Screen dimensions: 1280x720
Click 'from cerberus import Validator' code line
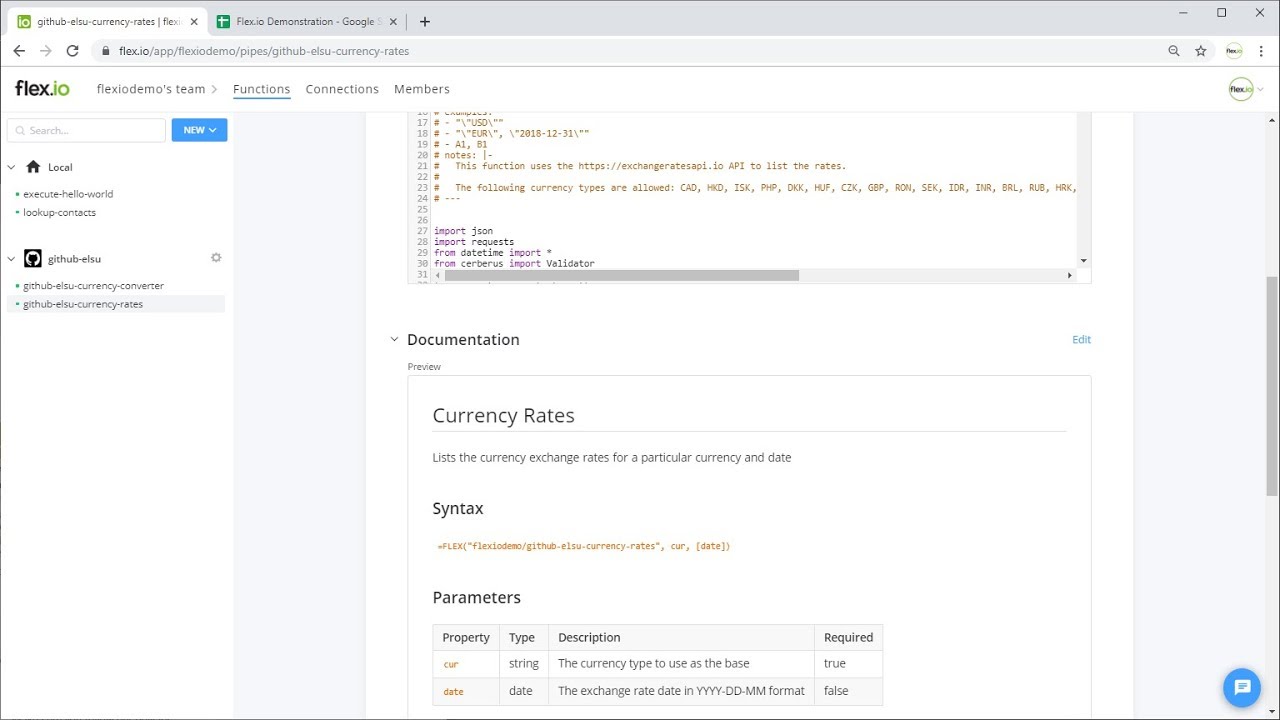[x=514, y=264]
